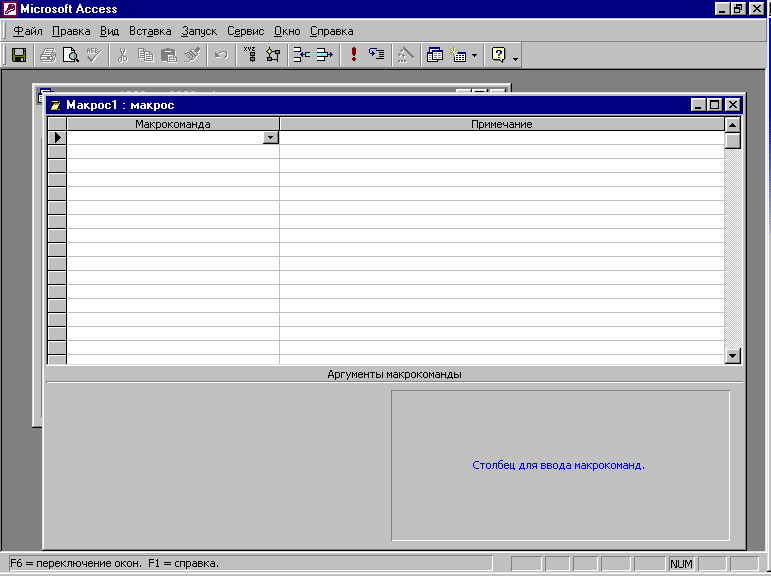Click the Макрокоманда column header
Screen dimensions: 771x576
click(173, 124)
